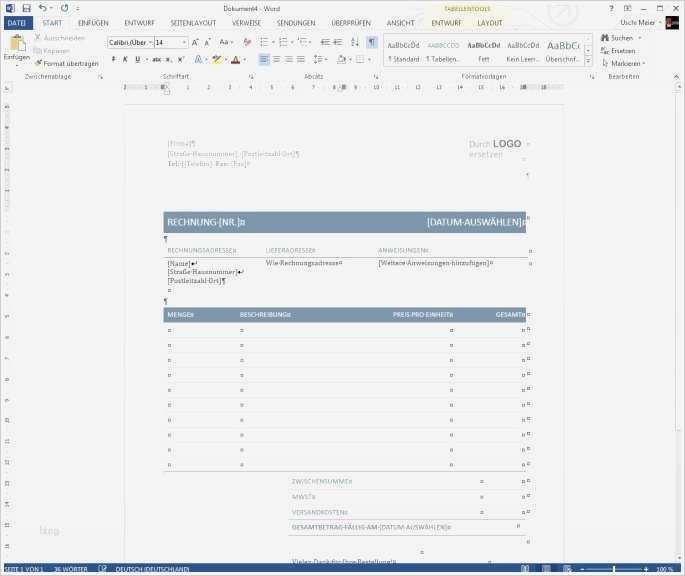Open the font size dropdown showing 14
685x576 pixels.
pos(184,42)
